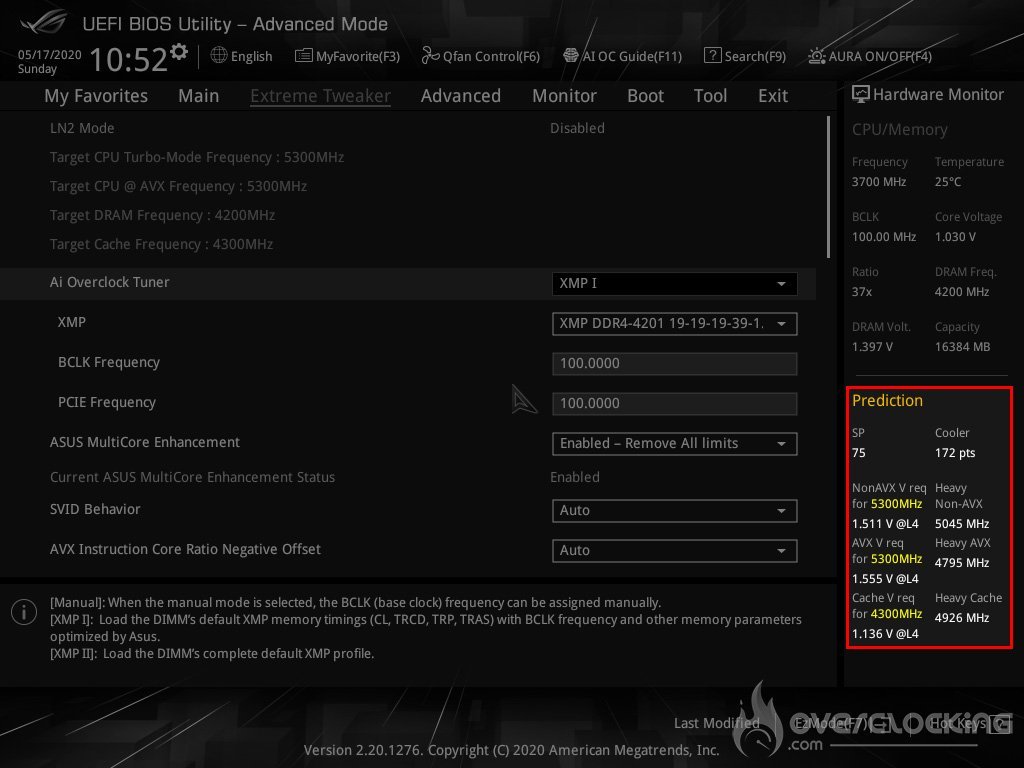Click the MyFavorite list icon
Image resolution: width=1024 pixels, height=768 pixels.
[x=303, y=56]
